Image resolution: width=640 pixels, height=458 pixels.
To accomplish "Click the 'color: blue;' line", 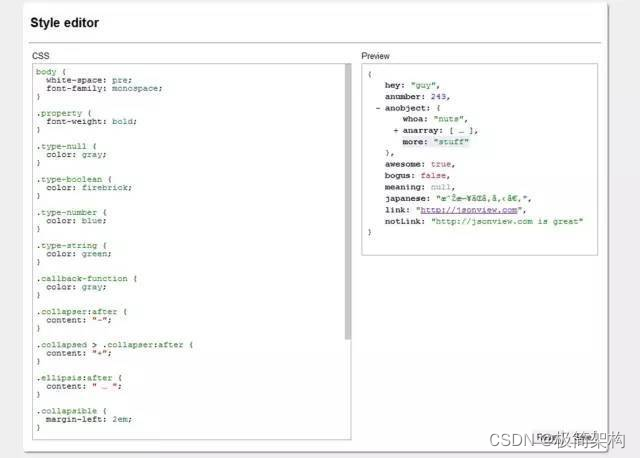I will 76,220.
